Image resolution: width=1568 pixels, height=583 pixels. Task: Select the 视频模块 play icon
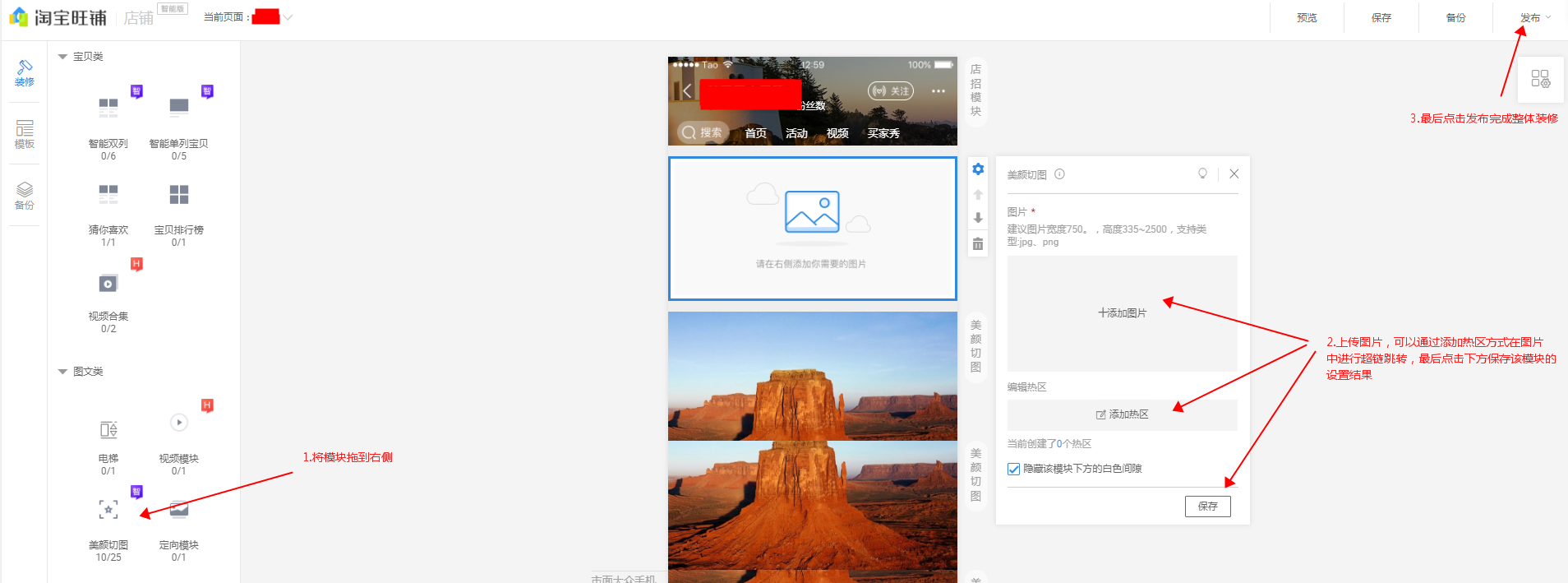(x=179, y=423)
